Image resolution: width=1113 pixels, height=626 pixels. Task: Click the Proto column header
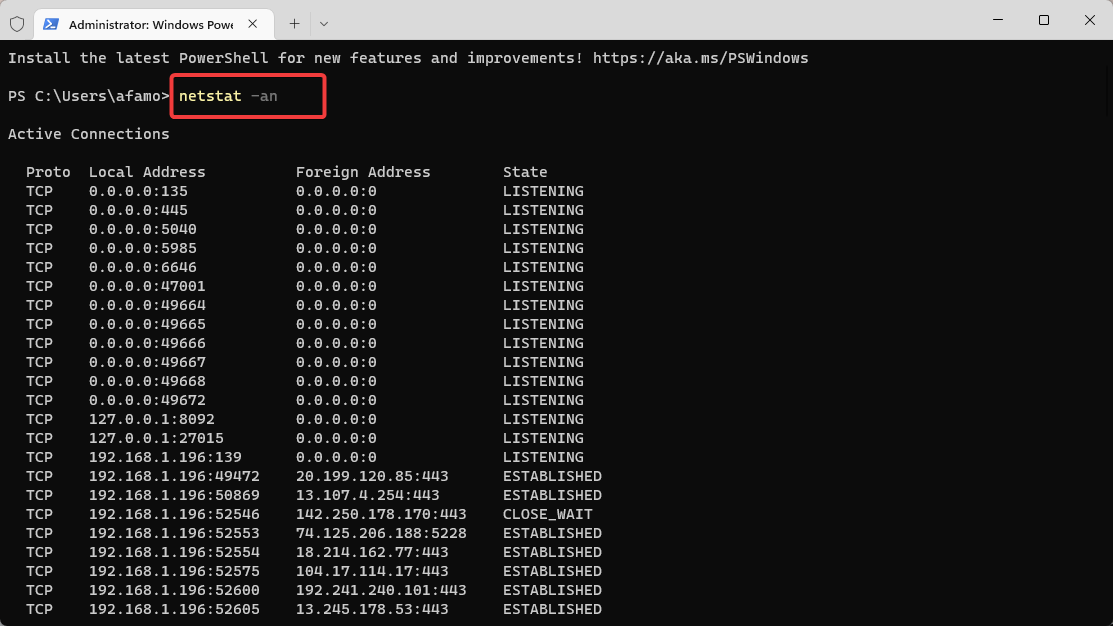(48, 171)
